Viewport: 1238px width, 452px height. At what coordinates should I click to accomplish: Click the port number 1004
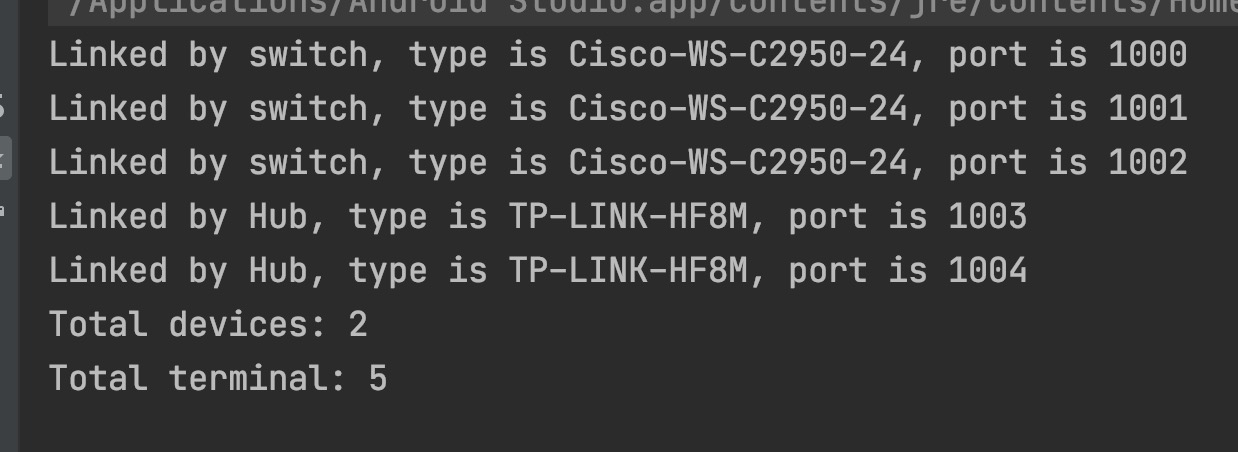[987, 270]
